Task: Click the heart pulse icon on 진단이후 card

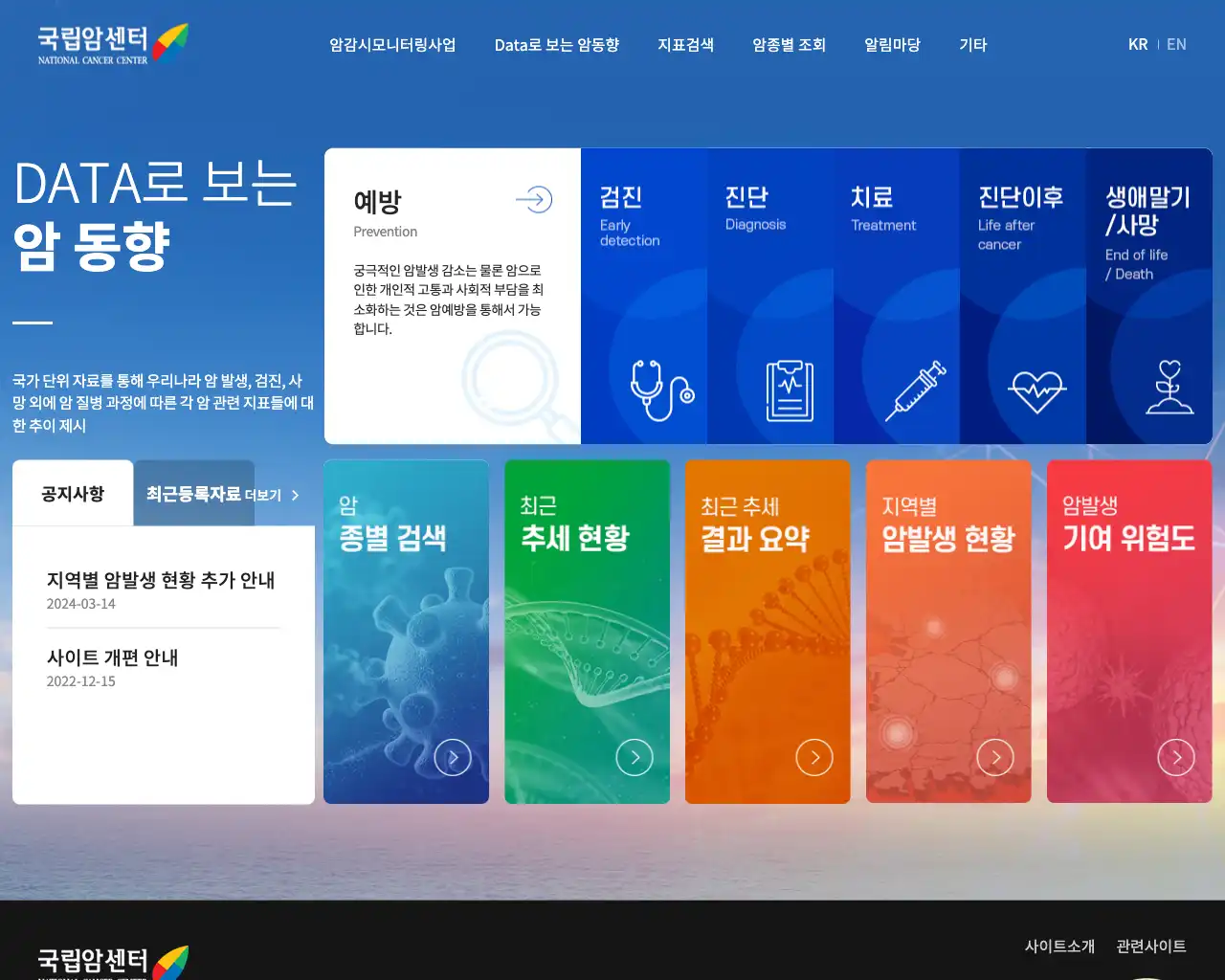Action: pos(1036,388)
